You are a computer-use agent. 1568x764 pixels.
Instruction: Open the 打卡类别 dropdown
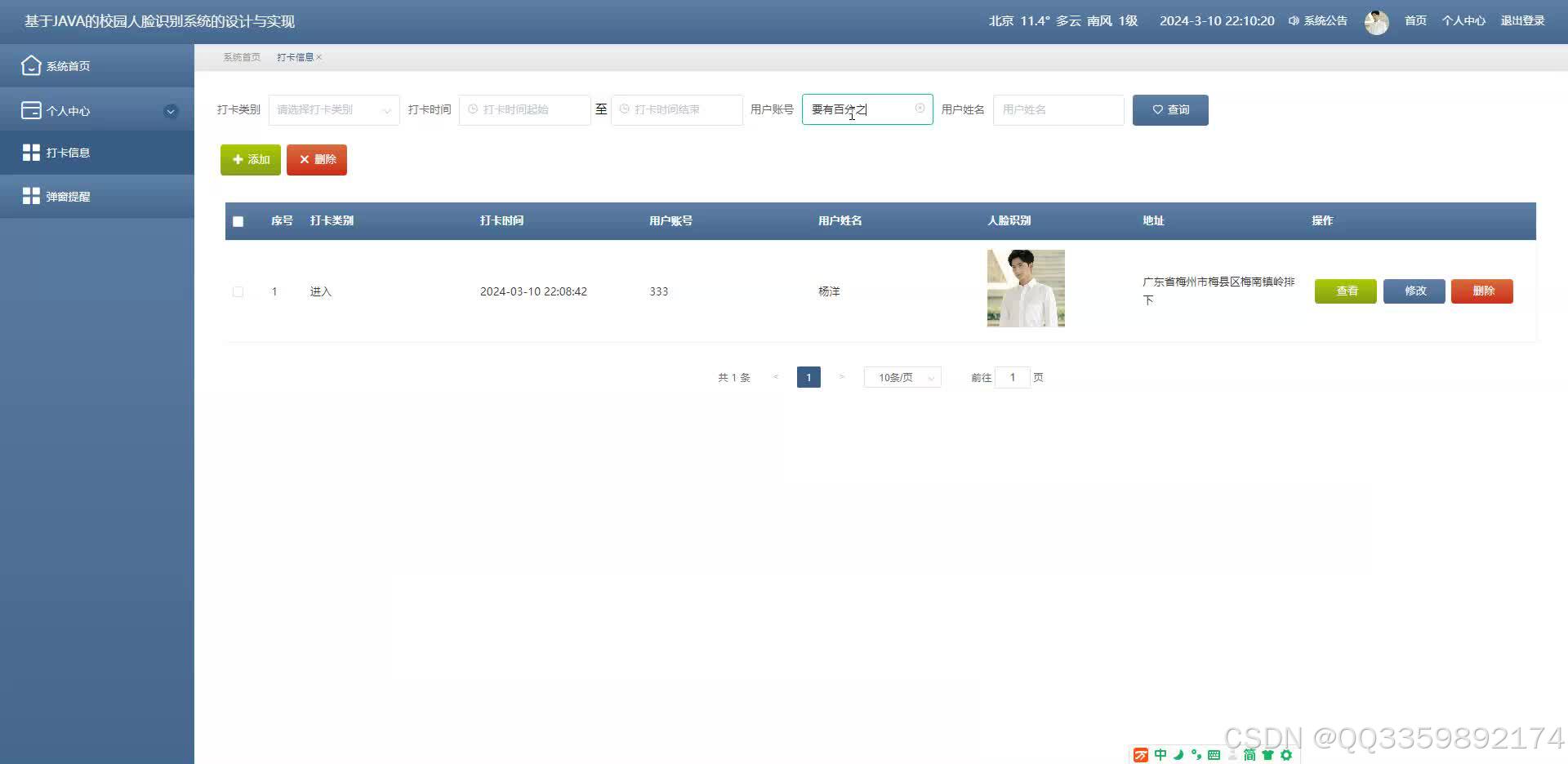point(334,110)
